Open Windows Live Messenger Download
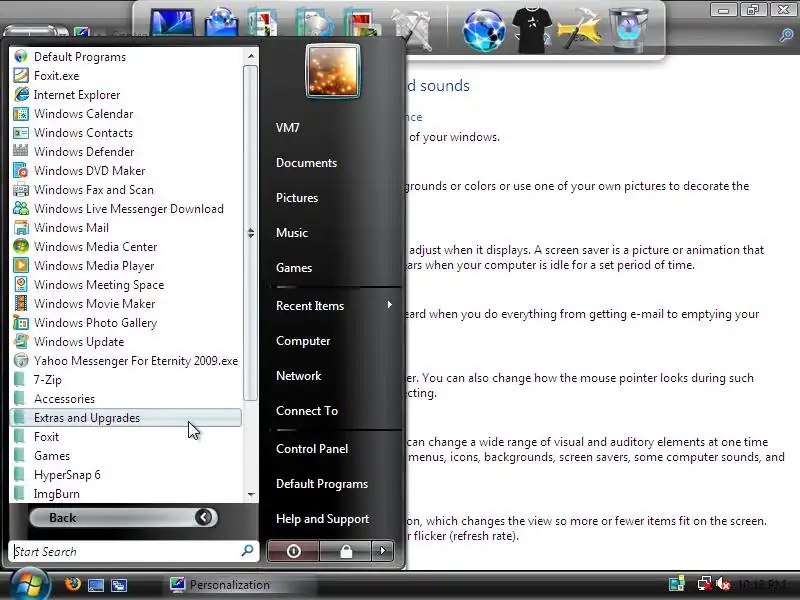The height and width of the screenshot is (600, 800). coord(126,209)
